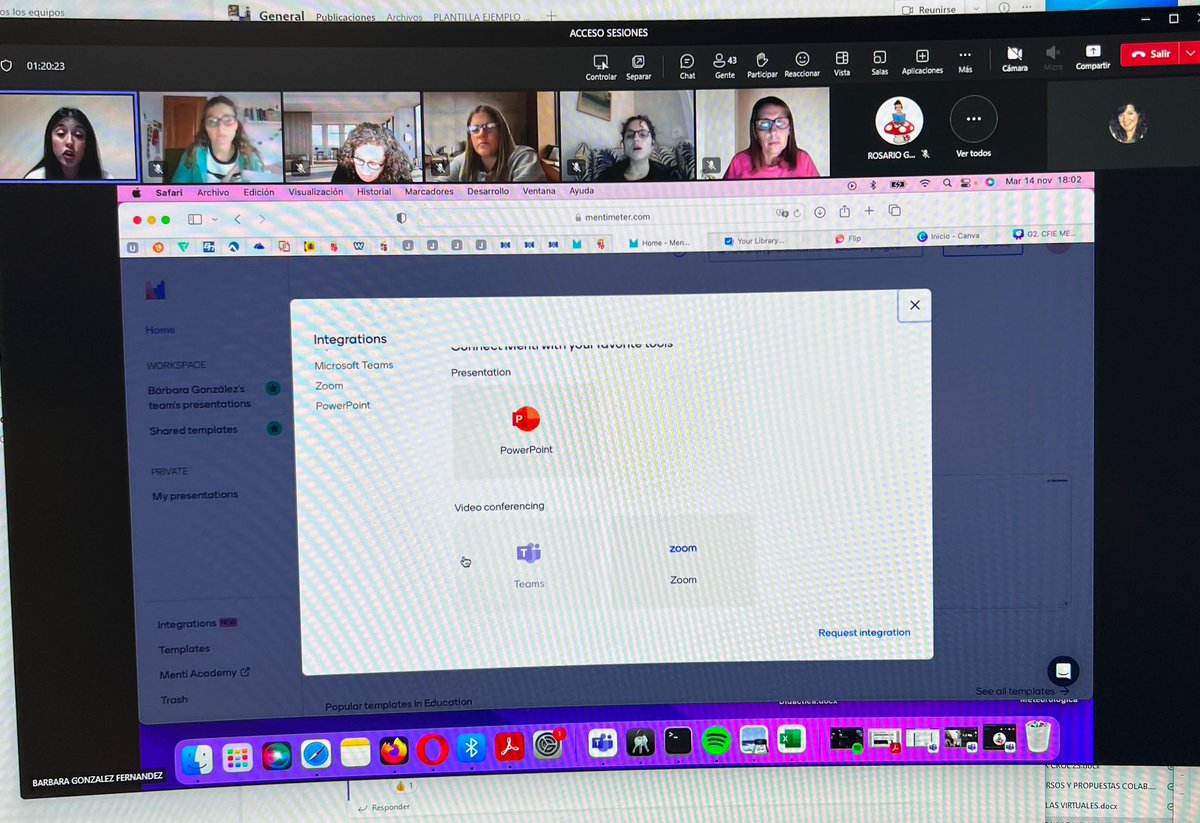Open Aplicaciones in the meeting toolbar
This screenshot has width=1200, height=823.
pyautogui.click(x=922, y=64)
